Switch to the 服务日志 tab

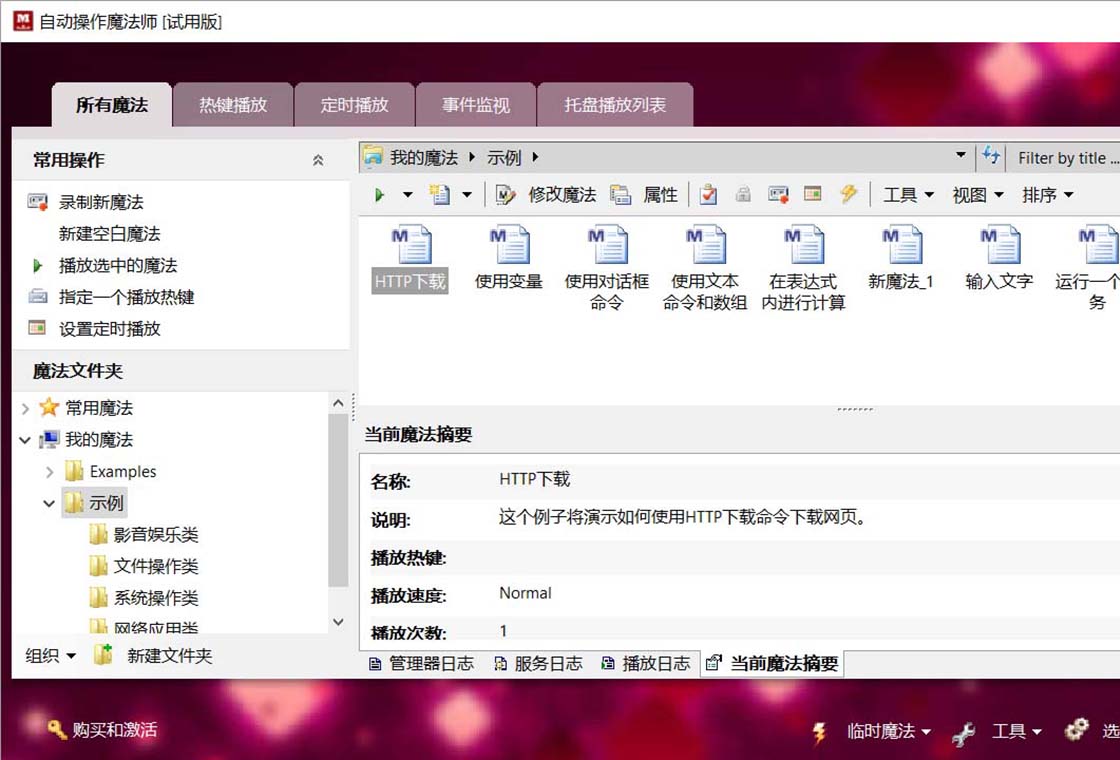click(x=539, y=664)
